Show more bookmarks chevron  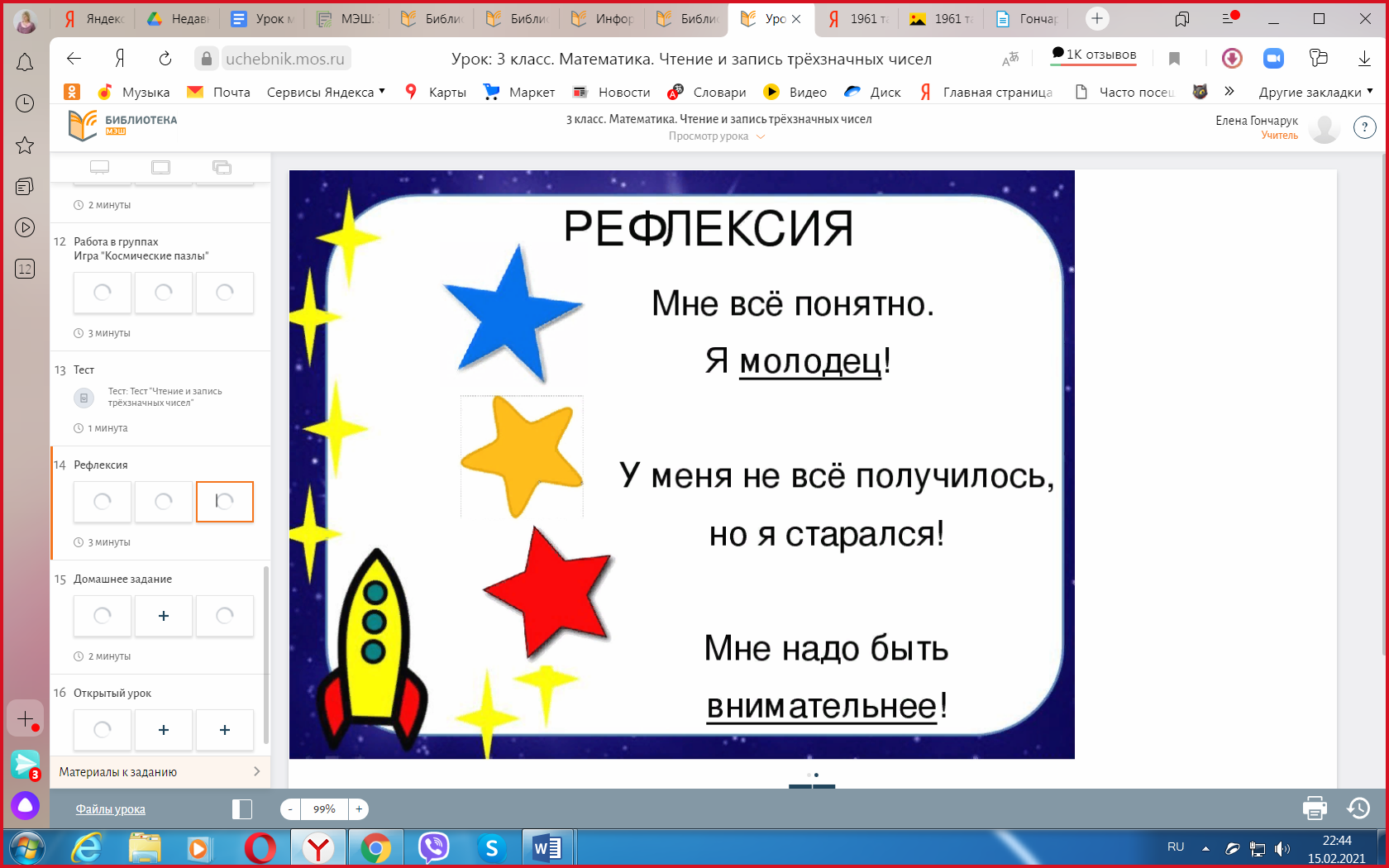click(1229, 91)
